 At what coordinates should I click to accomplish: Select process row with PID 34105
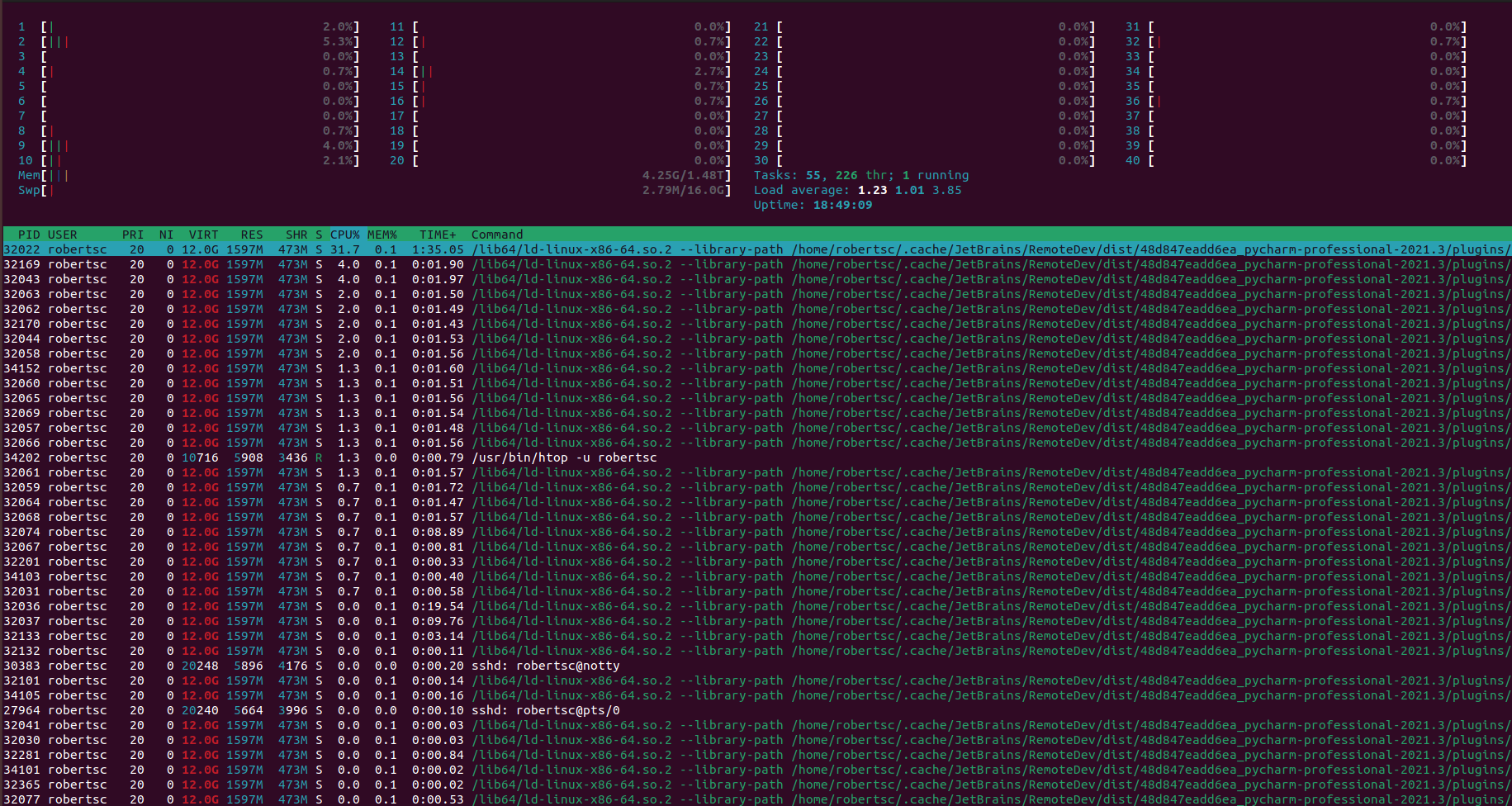point(757,695)
